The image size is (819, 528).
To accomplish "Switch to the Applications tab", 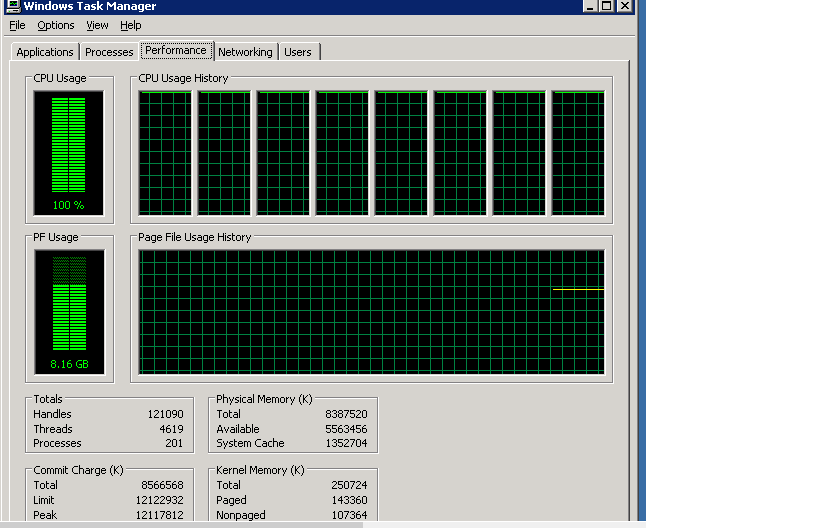I will click(x=45, y=52).
